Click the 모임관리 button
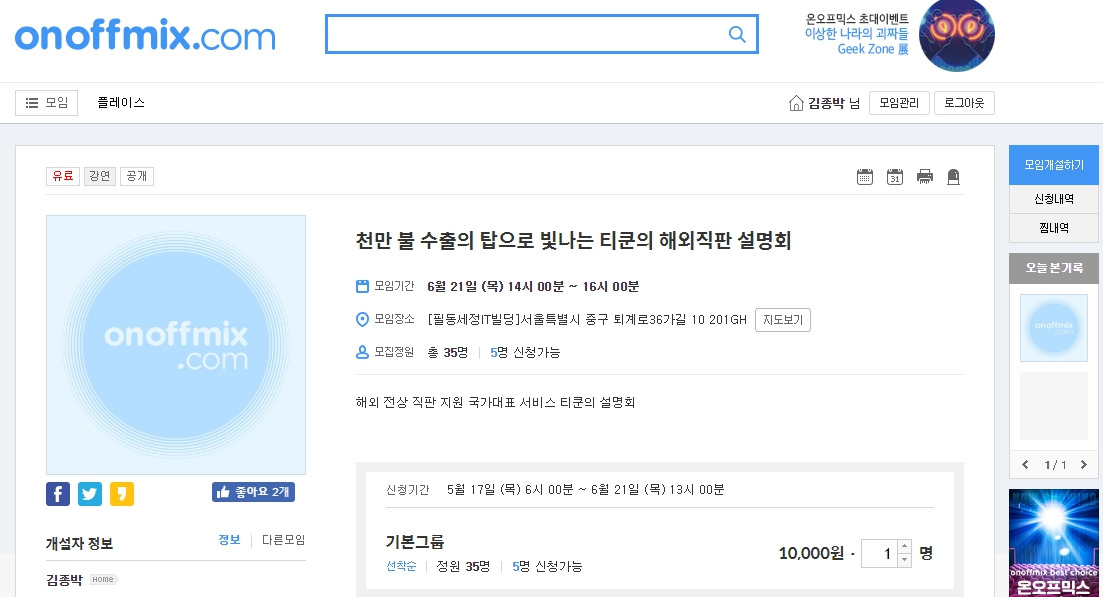The width and height of the screenshot is (1103, 597). click(x=899, y=103)
